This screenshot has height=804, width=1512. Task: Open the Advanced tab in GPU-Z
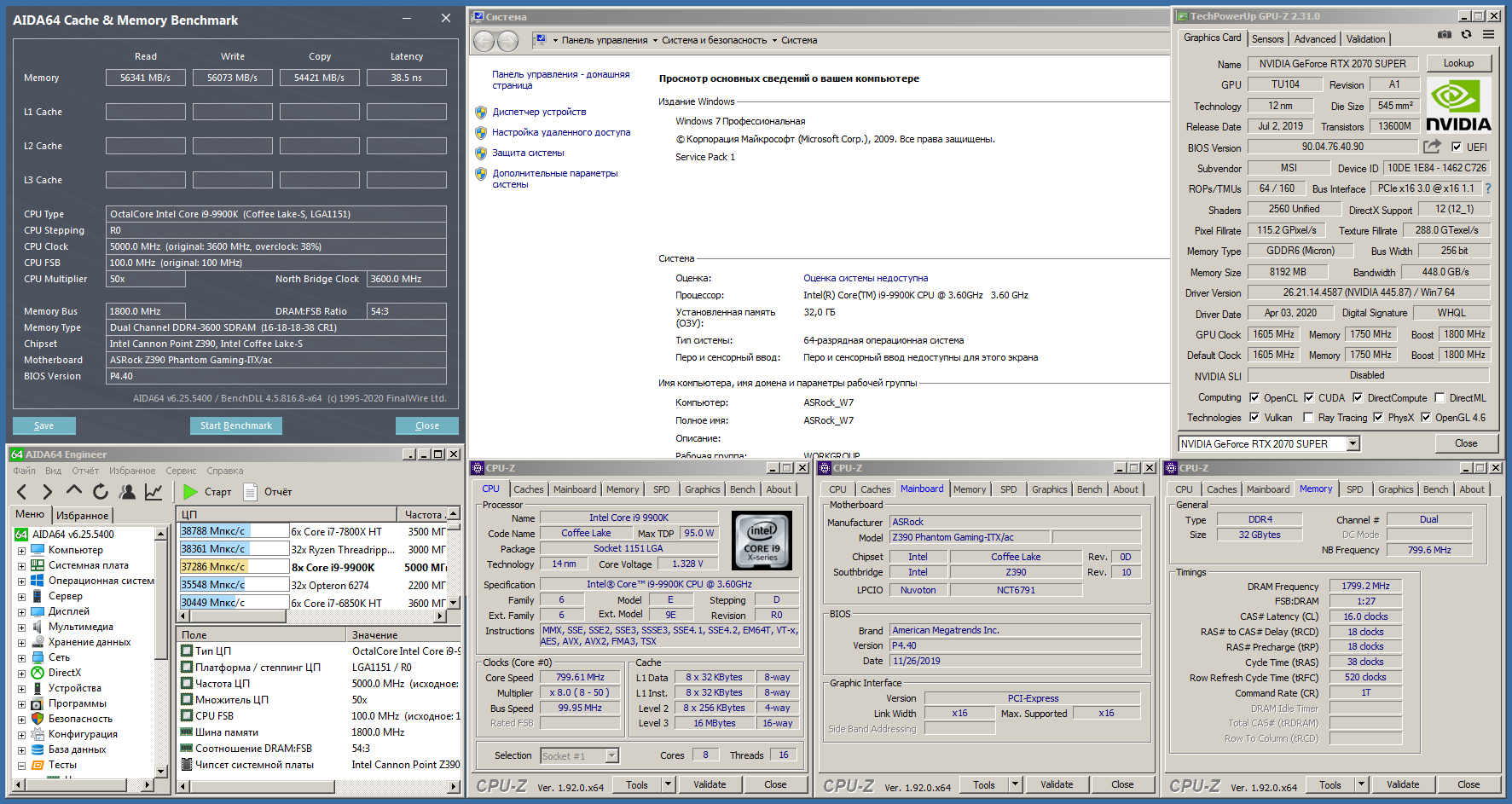(x=1314, y=39)
